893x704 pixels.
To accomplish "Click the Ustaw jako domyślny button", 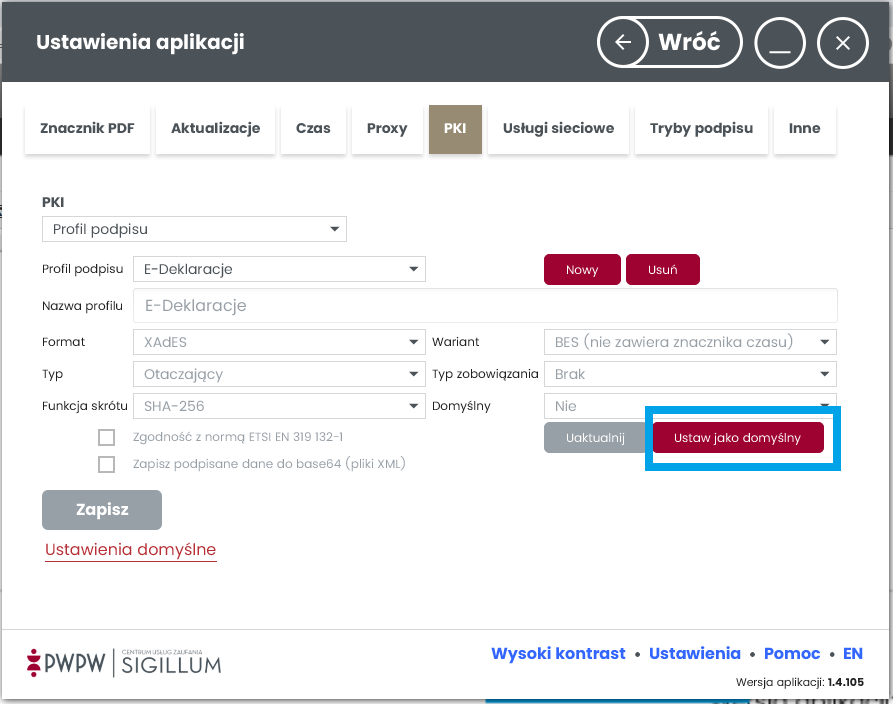I will 738,438.
